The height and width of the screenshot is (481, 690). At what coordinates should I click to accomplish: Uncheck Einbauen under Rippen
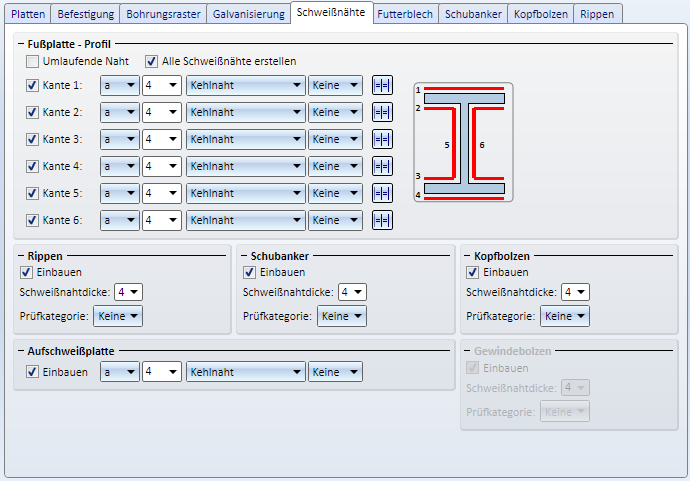pos(26,272)
